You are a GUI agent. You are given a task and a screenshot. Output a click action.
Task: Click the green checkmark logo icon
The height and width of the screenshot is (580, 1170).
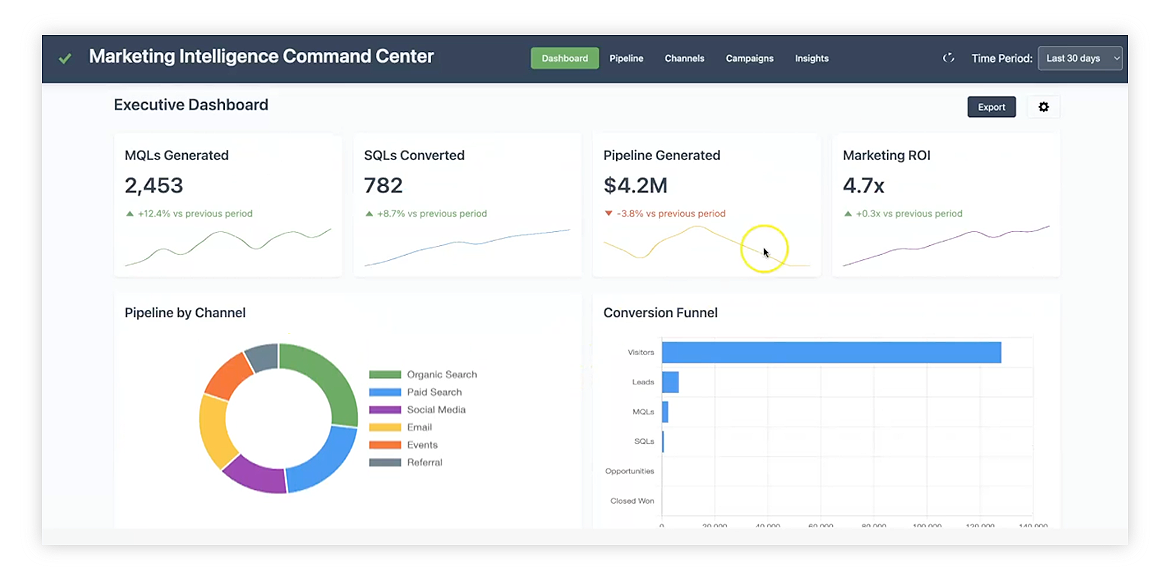(65, 59)
